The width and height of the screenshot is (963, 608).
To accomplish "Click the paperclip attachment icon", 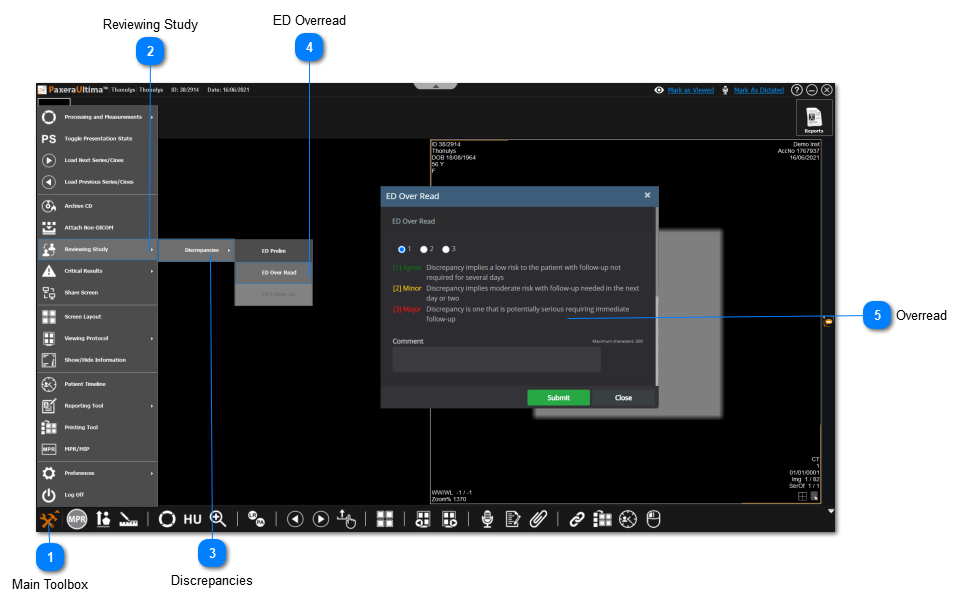I will point(538,519).
